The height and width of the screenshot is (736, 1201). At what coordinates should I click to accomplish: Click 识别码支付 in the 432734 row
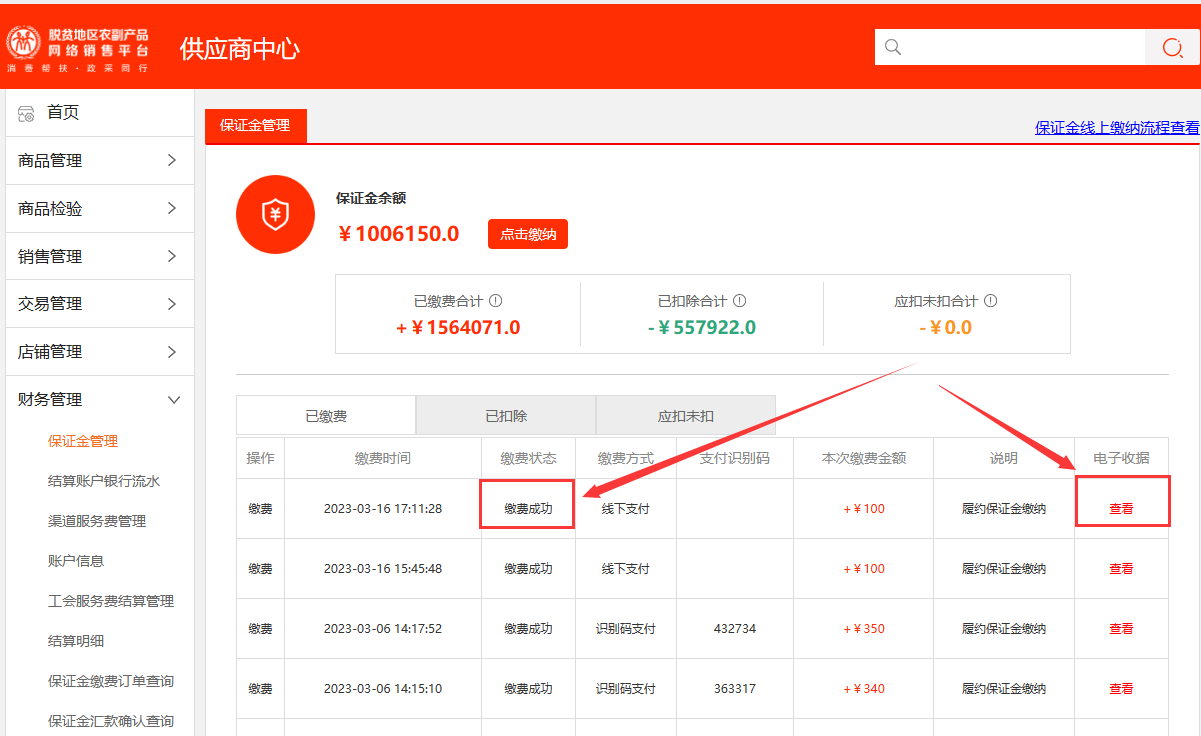coord(626,629)
